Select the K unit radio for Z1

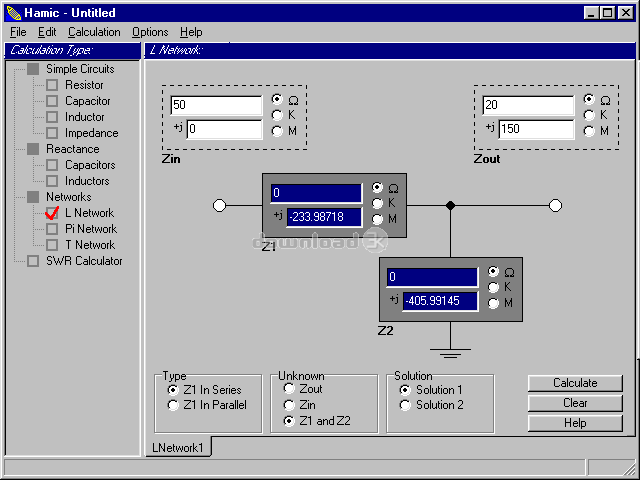[377, 203]
